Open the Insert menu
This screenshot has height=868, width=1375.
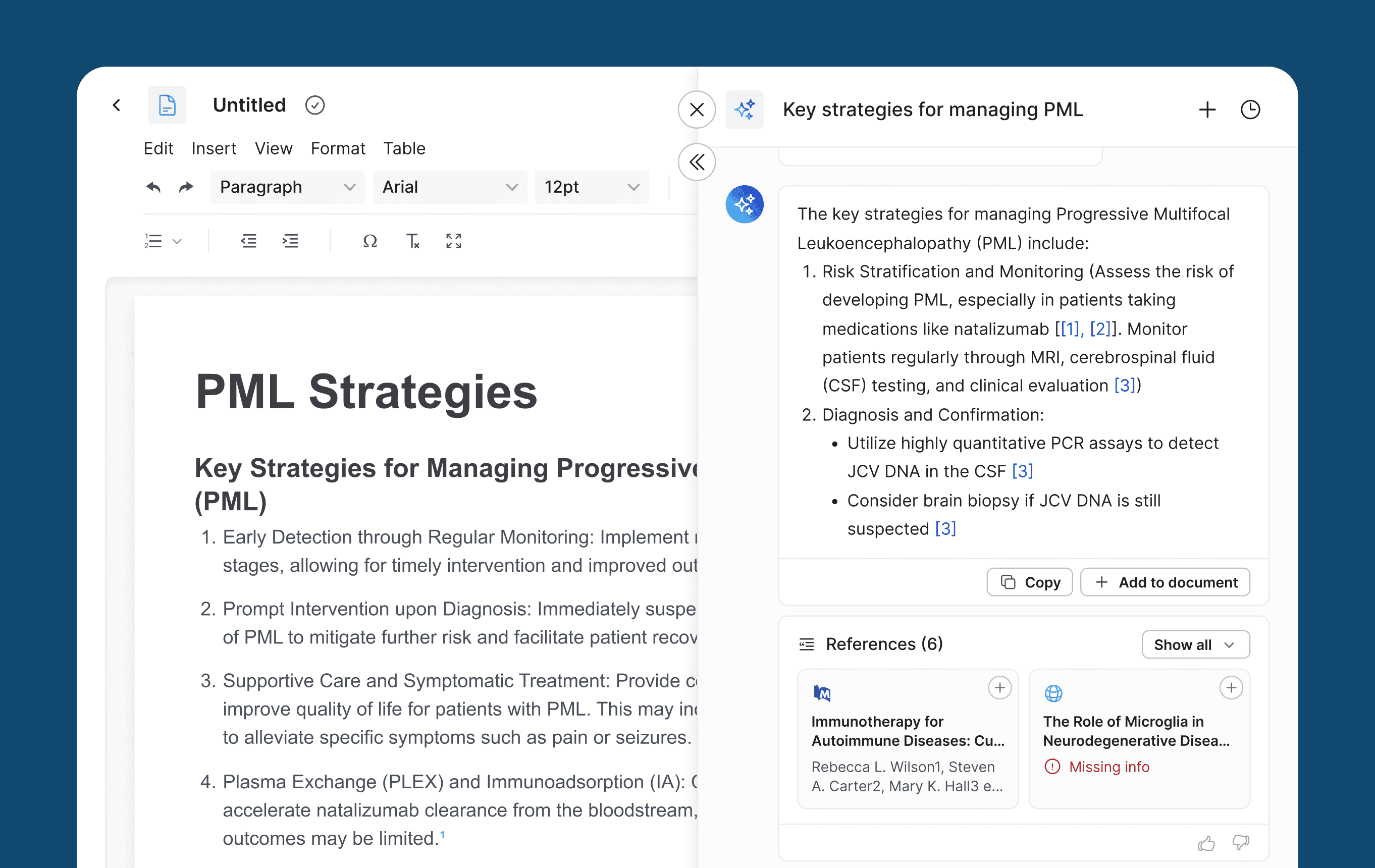(x=214, y=148)
